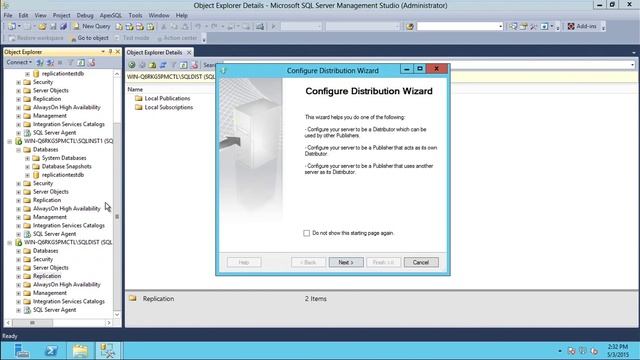
Task: Open the Connect dropdown in Object Explorer
Action: click(19, 62)
